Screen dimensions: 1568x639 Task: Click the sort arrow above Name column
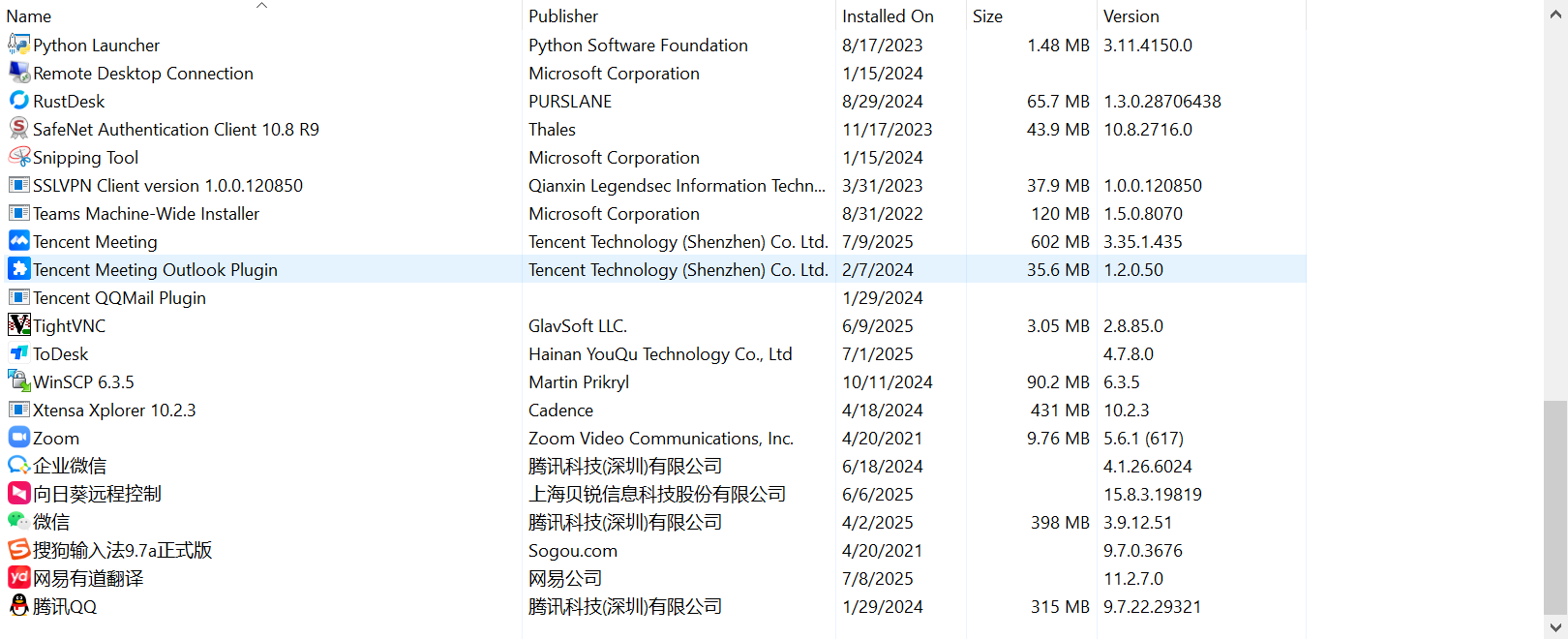[x=261, y=5]
